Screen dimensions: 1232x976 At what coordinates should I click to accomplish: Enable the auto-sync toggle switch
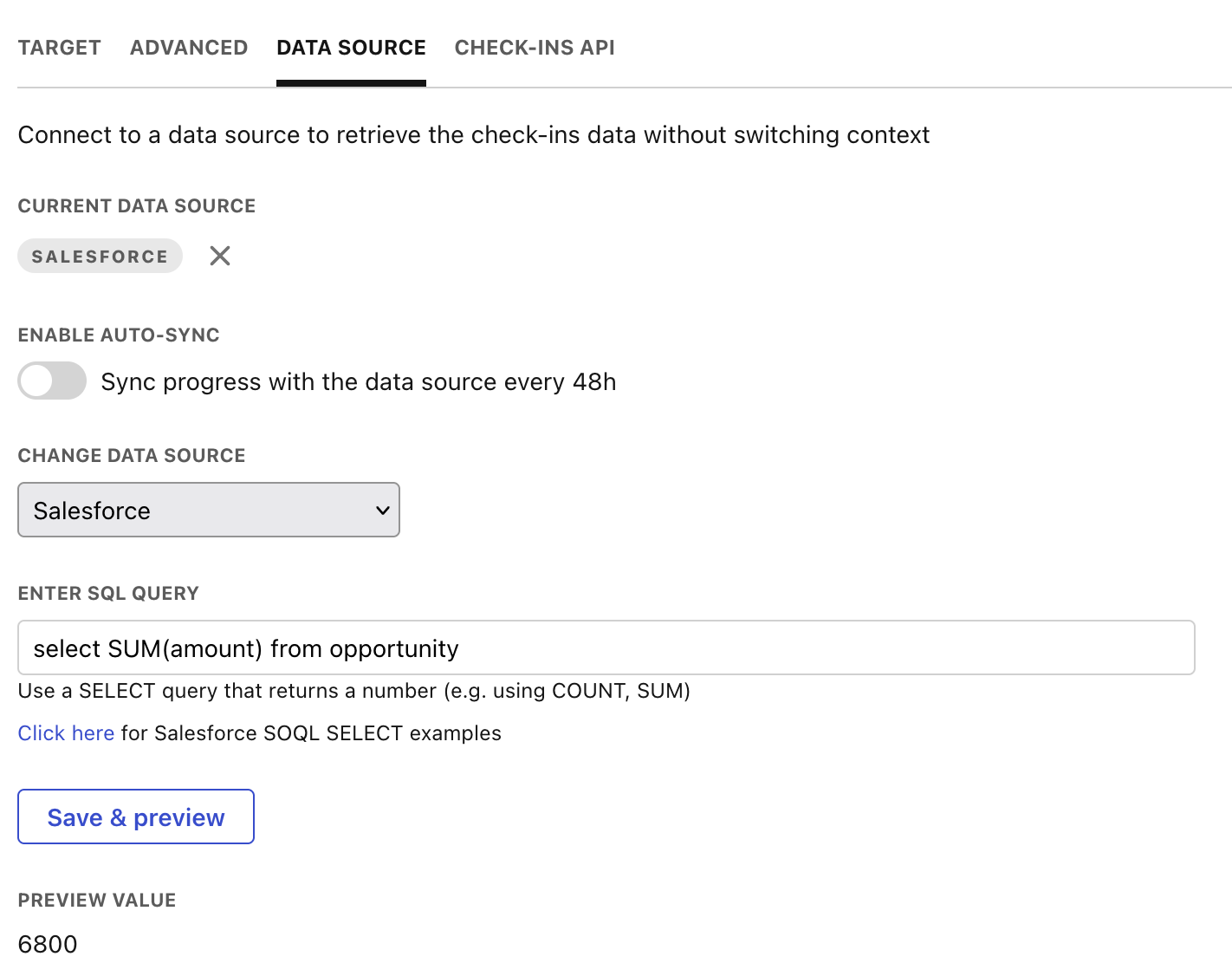click(52, 381)
